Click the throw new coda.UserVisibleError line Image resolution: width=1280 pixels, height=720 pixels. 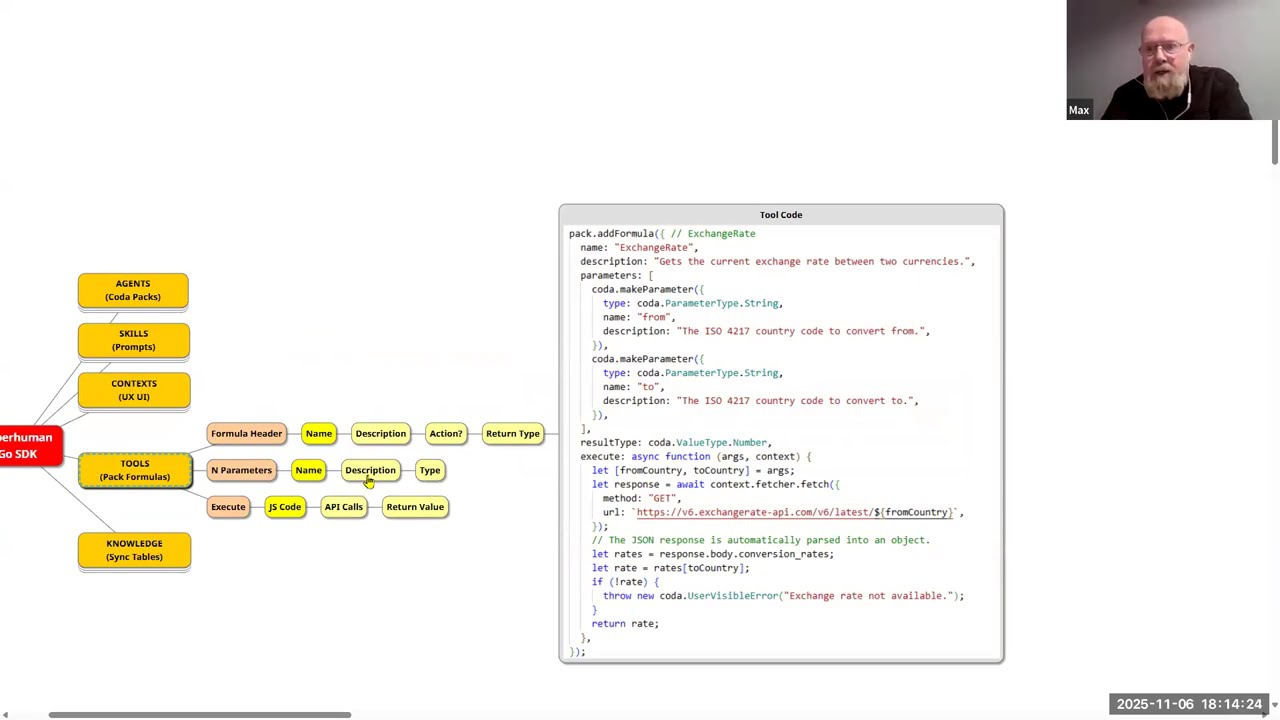784,596
